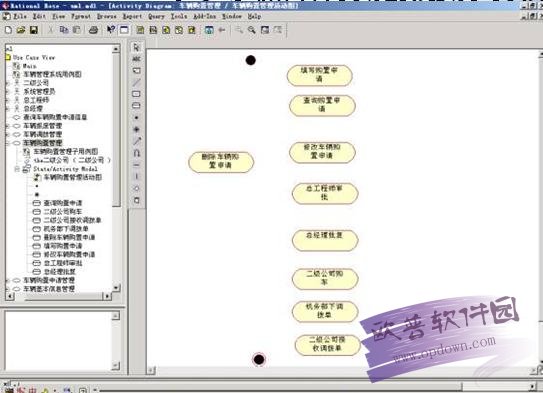Expand the 车辆基本信息管理 use case node

7,289
